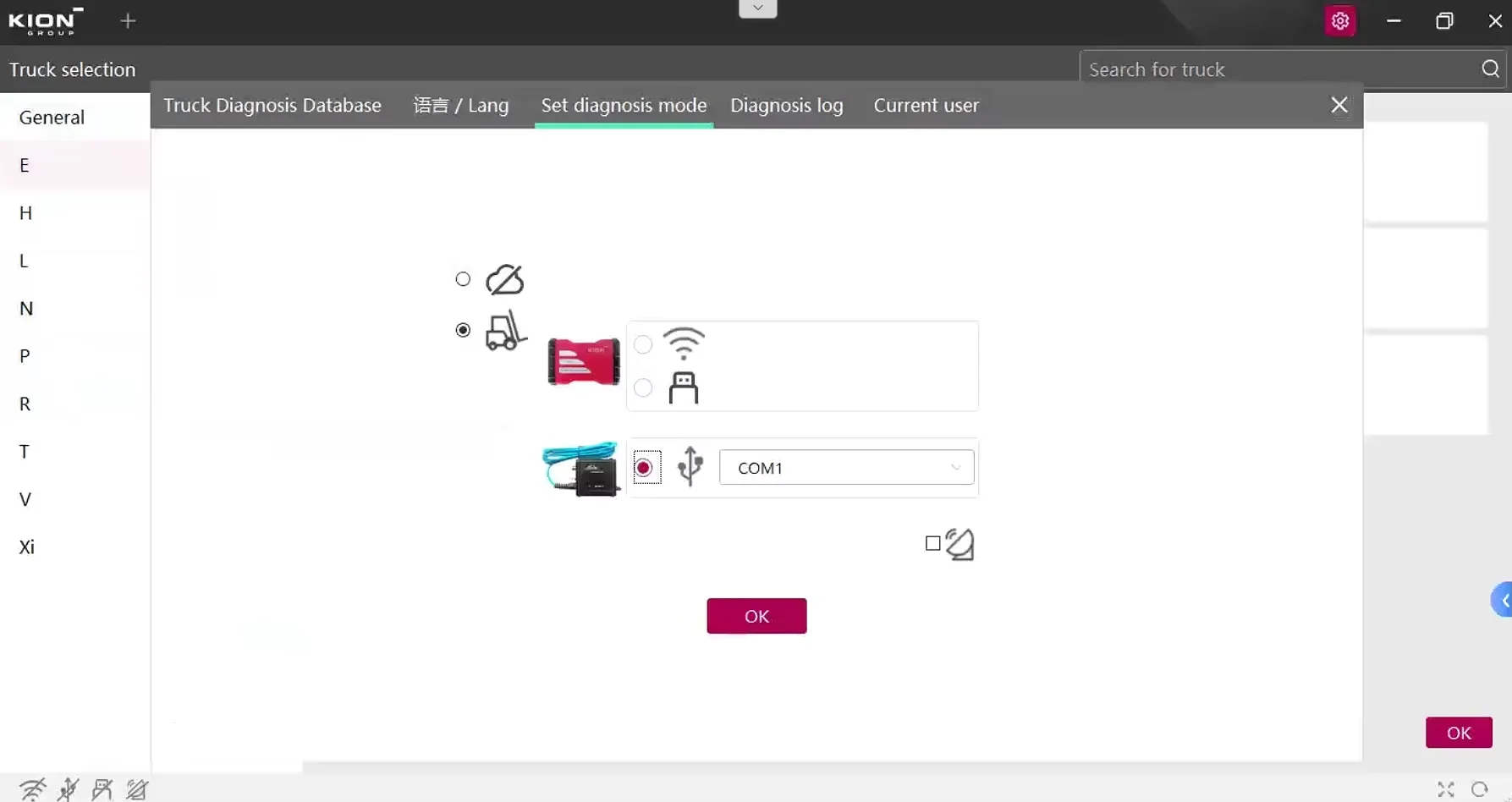Screen dimensions: 1512x802
Task: Click the plus icon to add a tab
Action: point(128,21)
